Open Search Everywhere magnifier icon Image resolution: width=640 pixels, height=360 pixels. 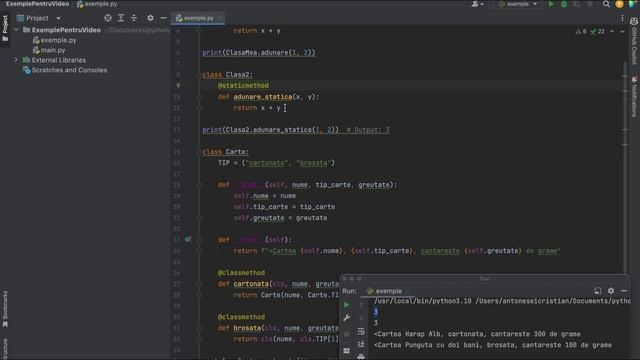[x=606, y=4]
